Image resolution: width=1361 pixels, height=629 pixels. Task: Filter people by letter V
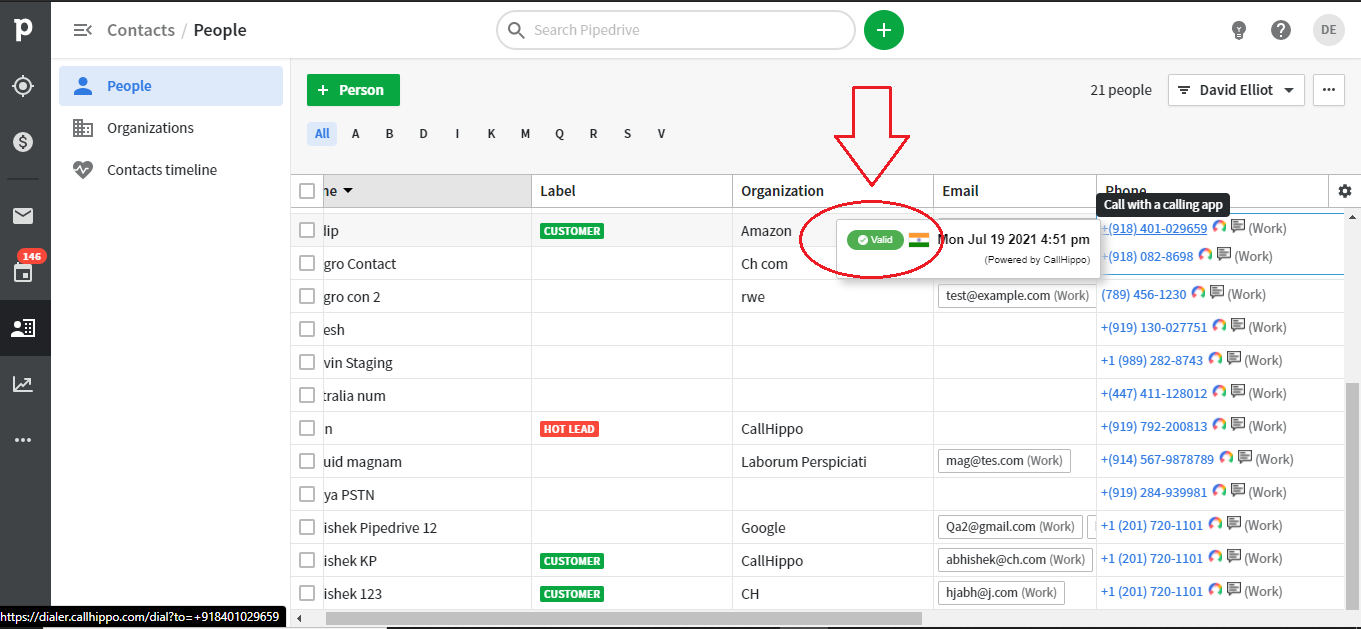pos(661,134)
